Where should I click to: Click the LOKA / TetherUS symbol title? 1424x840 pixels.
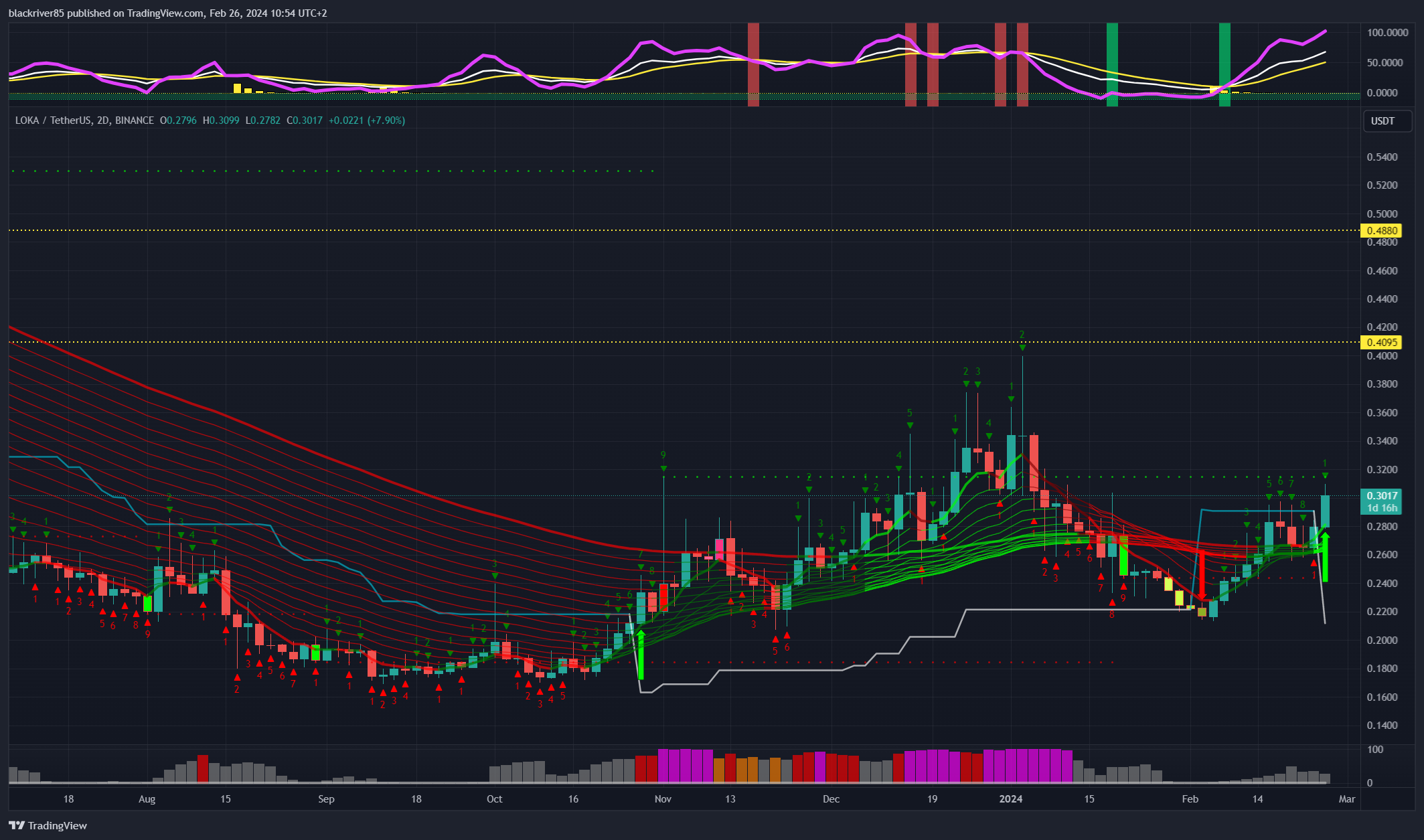84,120
